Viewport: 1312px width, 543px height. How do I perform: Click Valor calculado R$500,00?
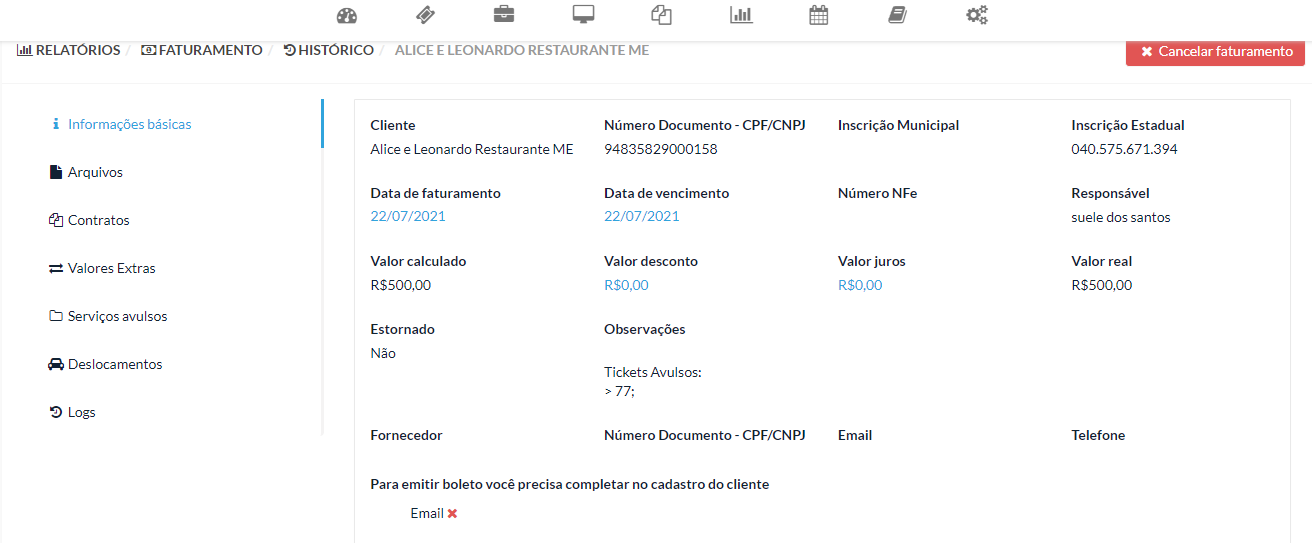coord(401,285)
